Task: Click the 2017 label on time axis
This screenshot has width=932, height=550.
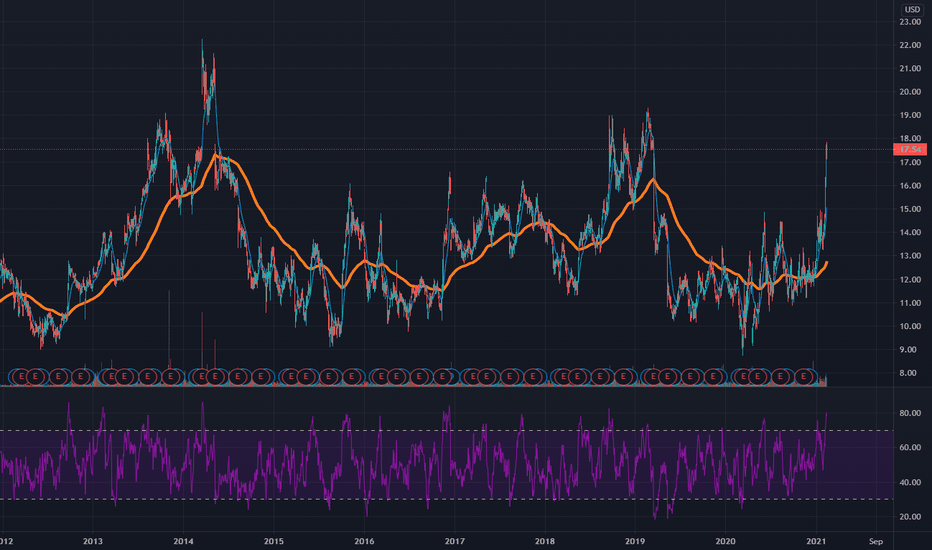Action: 455,541
